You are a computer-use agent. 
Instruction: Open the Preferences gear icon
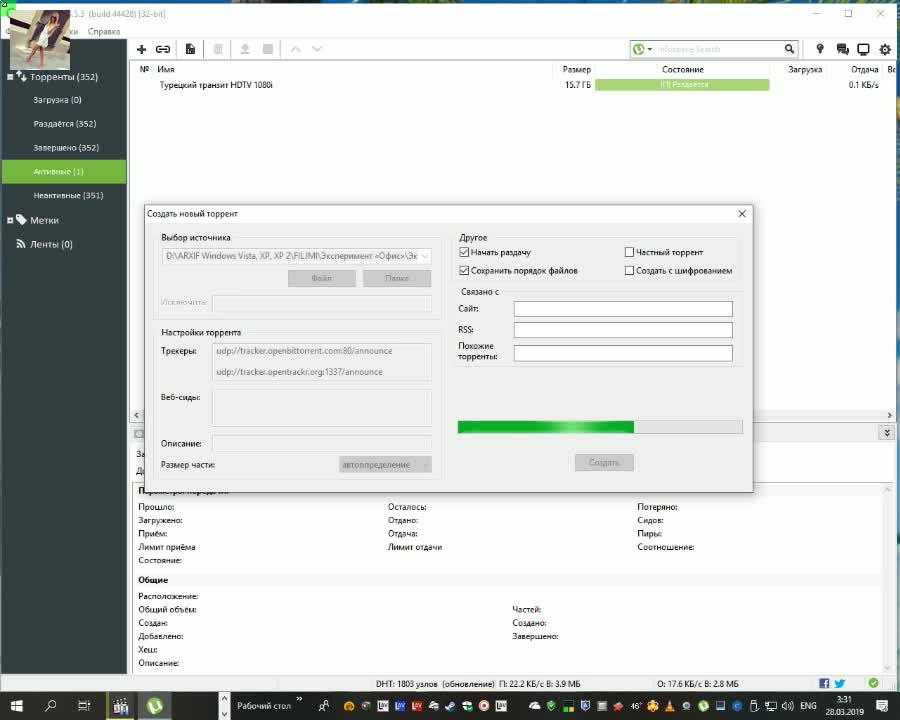click(885, 49)
